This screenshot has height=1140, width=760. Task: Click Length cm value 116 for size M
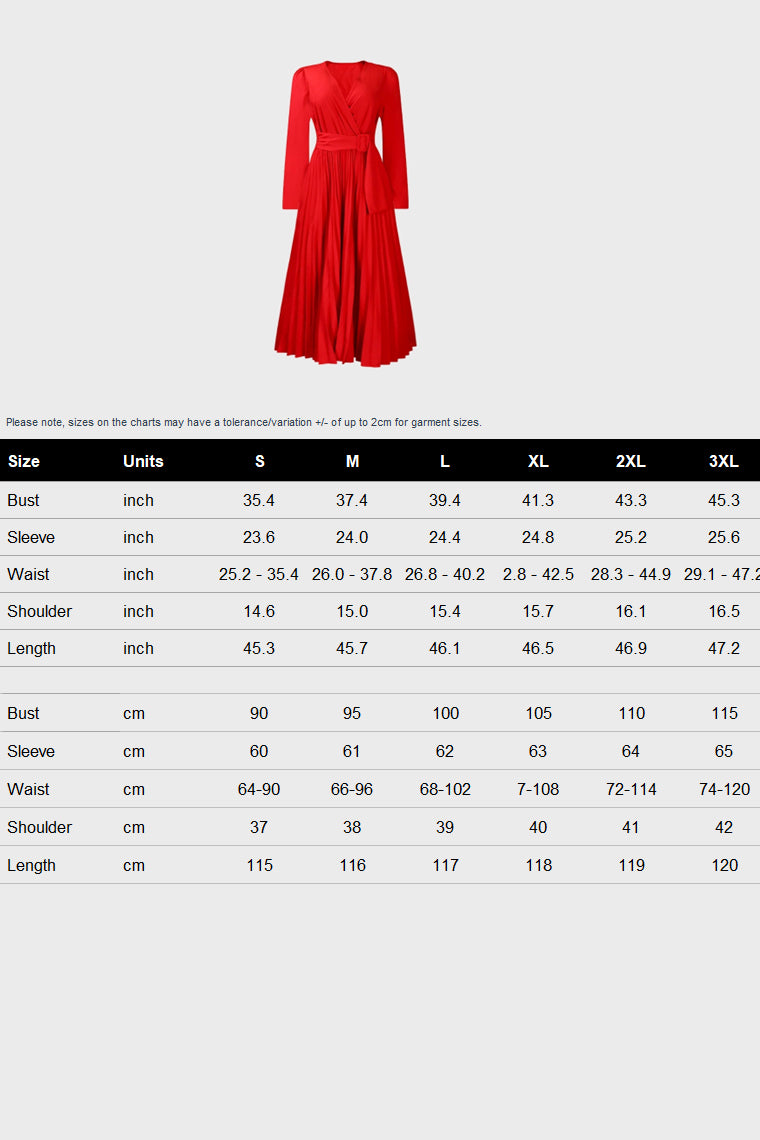[x=353, y=865]
